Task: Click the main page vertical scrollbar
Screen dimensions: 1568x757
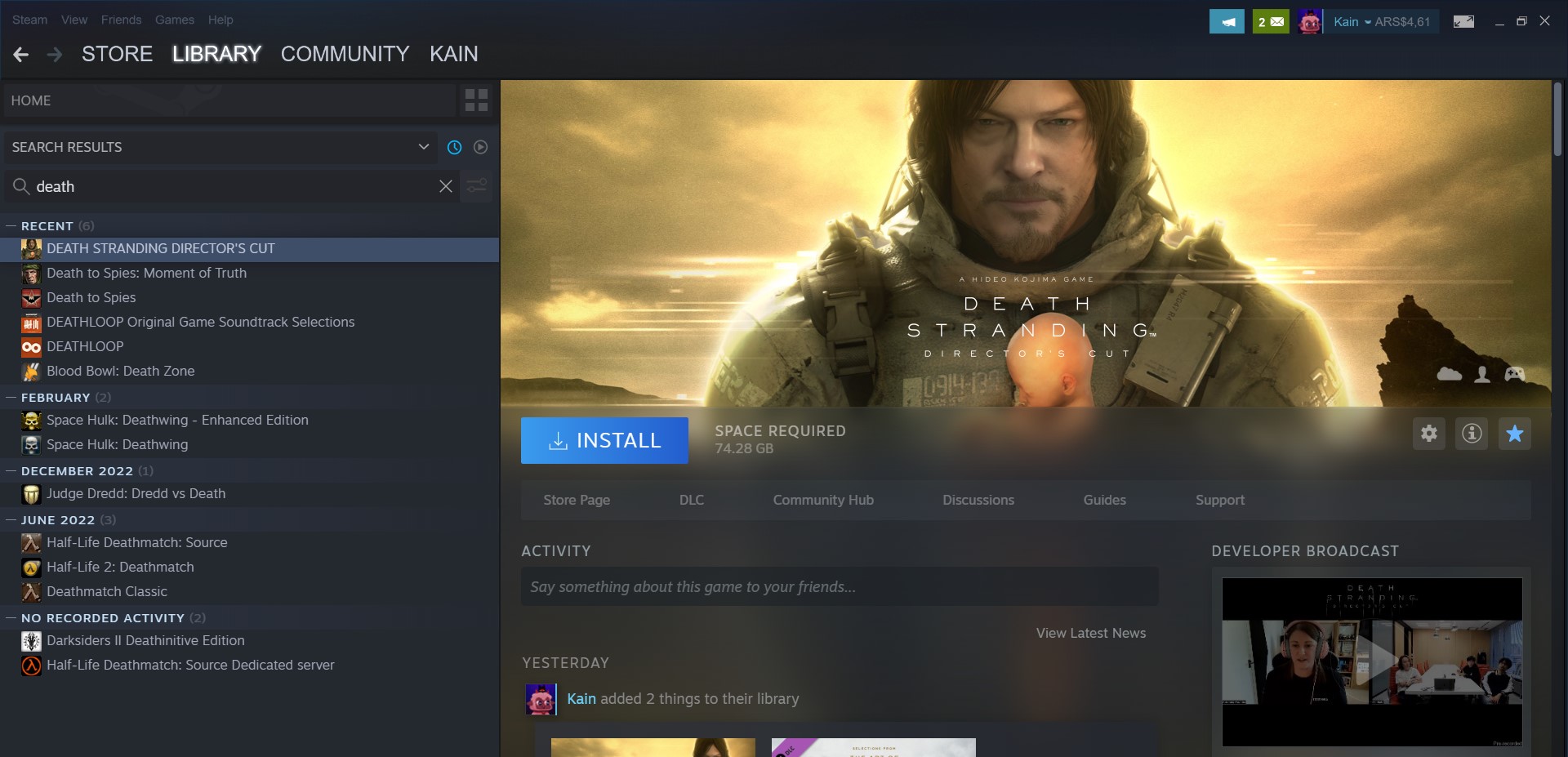Action: click(x=1557, y=119)
